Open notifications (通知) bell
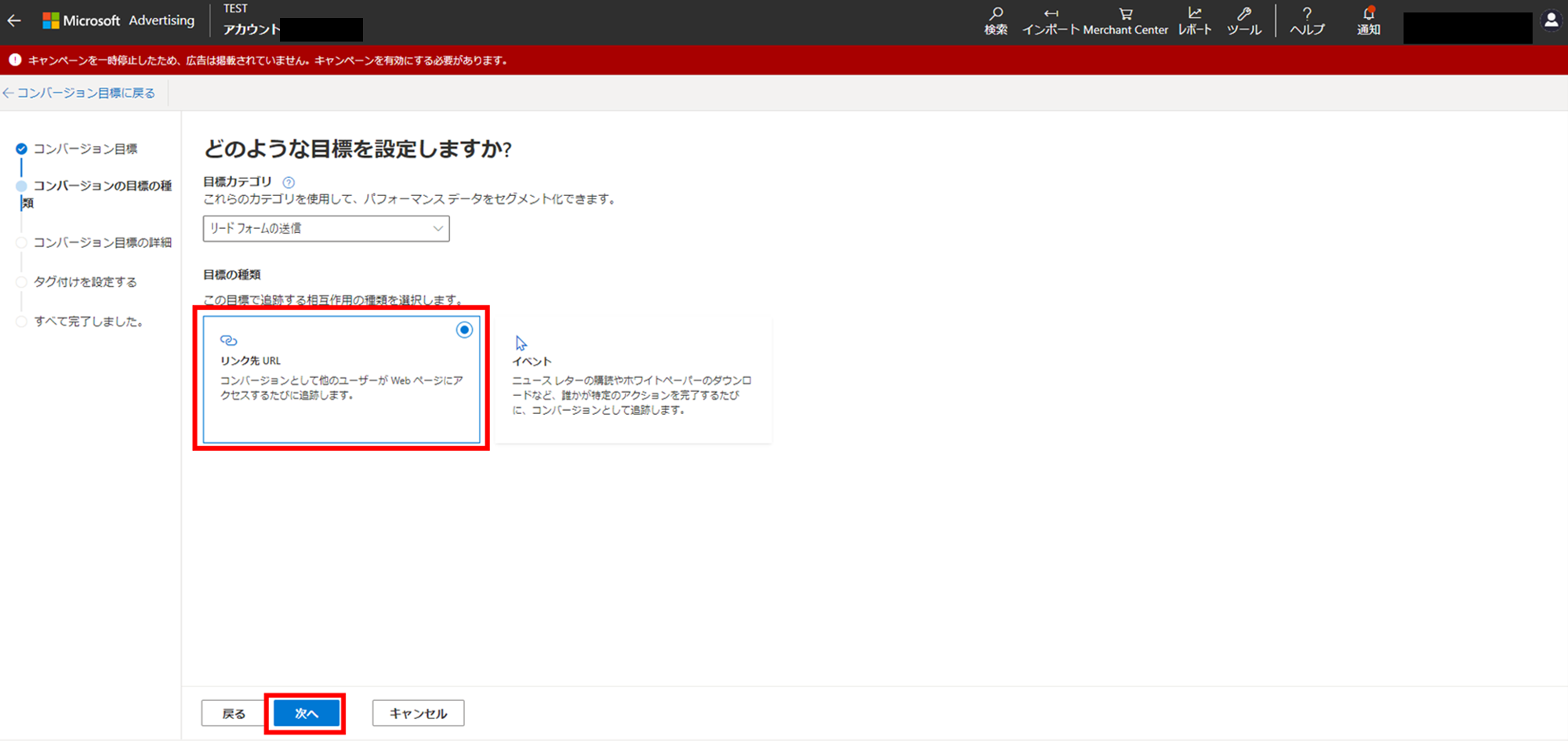Screen dimensions: 1568x741 click(x=1368, y=21)
